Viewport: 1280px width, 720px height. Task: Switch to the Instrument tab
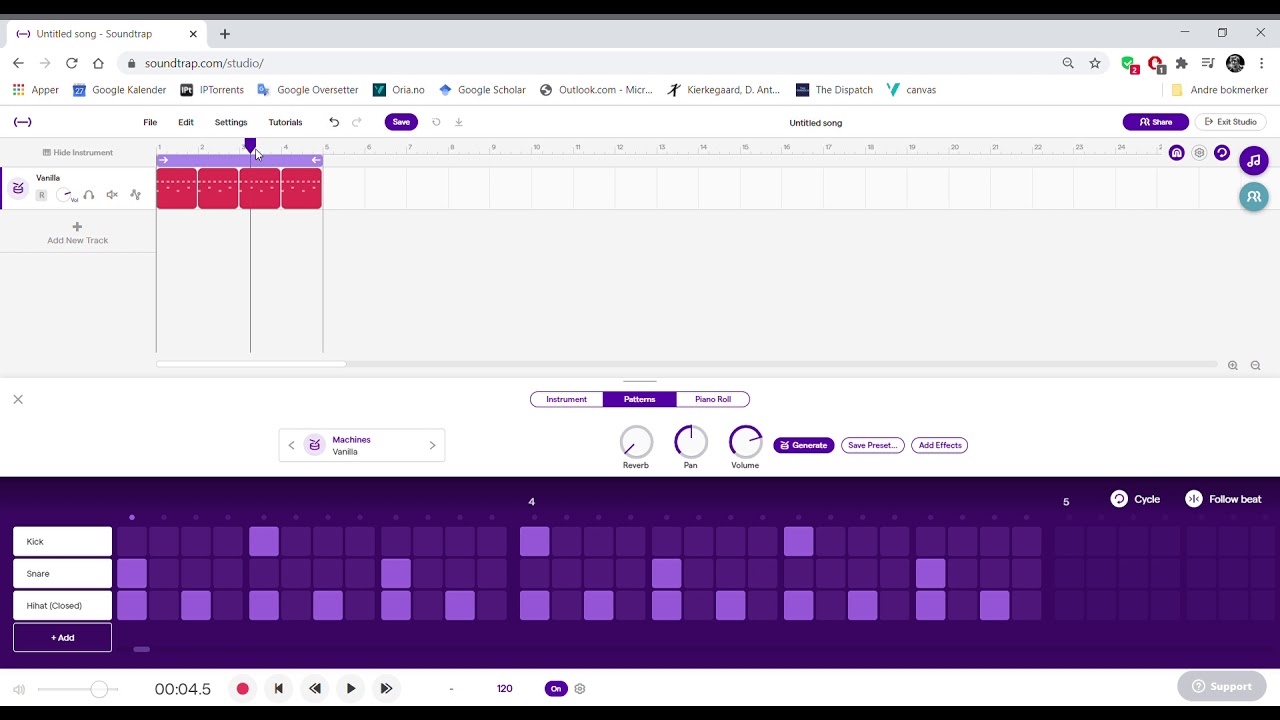pyautogui.click(x=567, y=399)
